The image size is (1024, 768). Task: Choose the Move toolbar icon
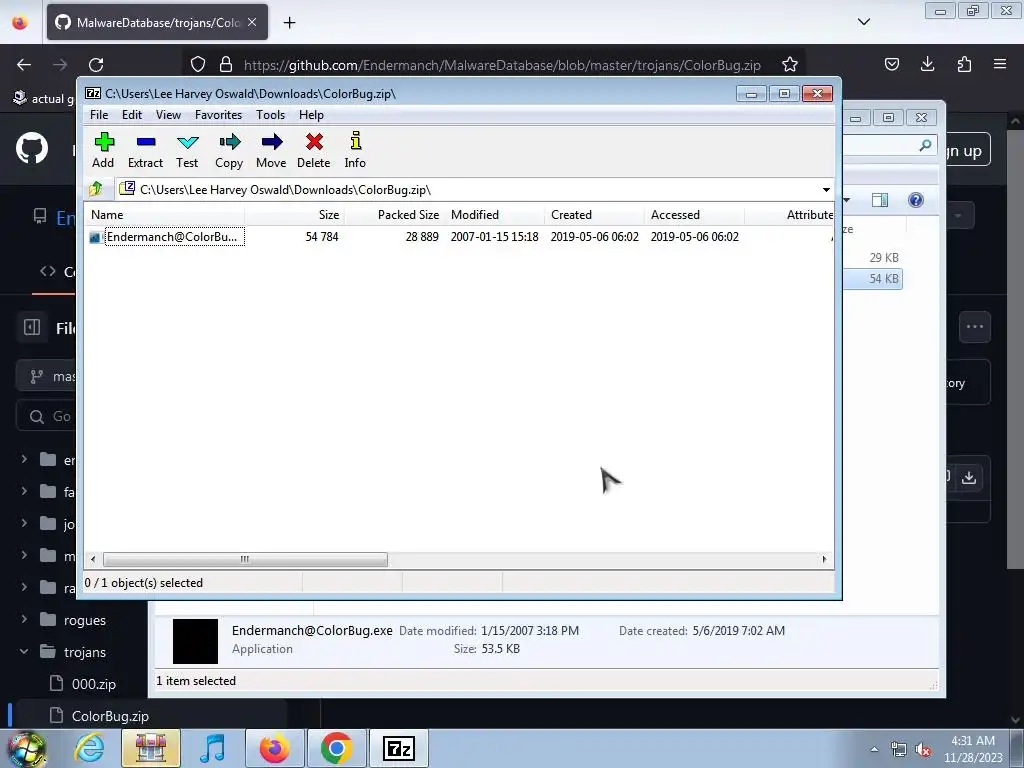point(271,151)
